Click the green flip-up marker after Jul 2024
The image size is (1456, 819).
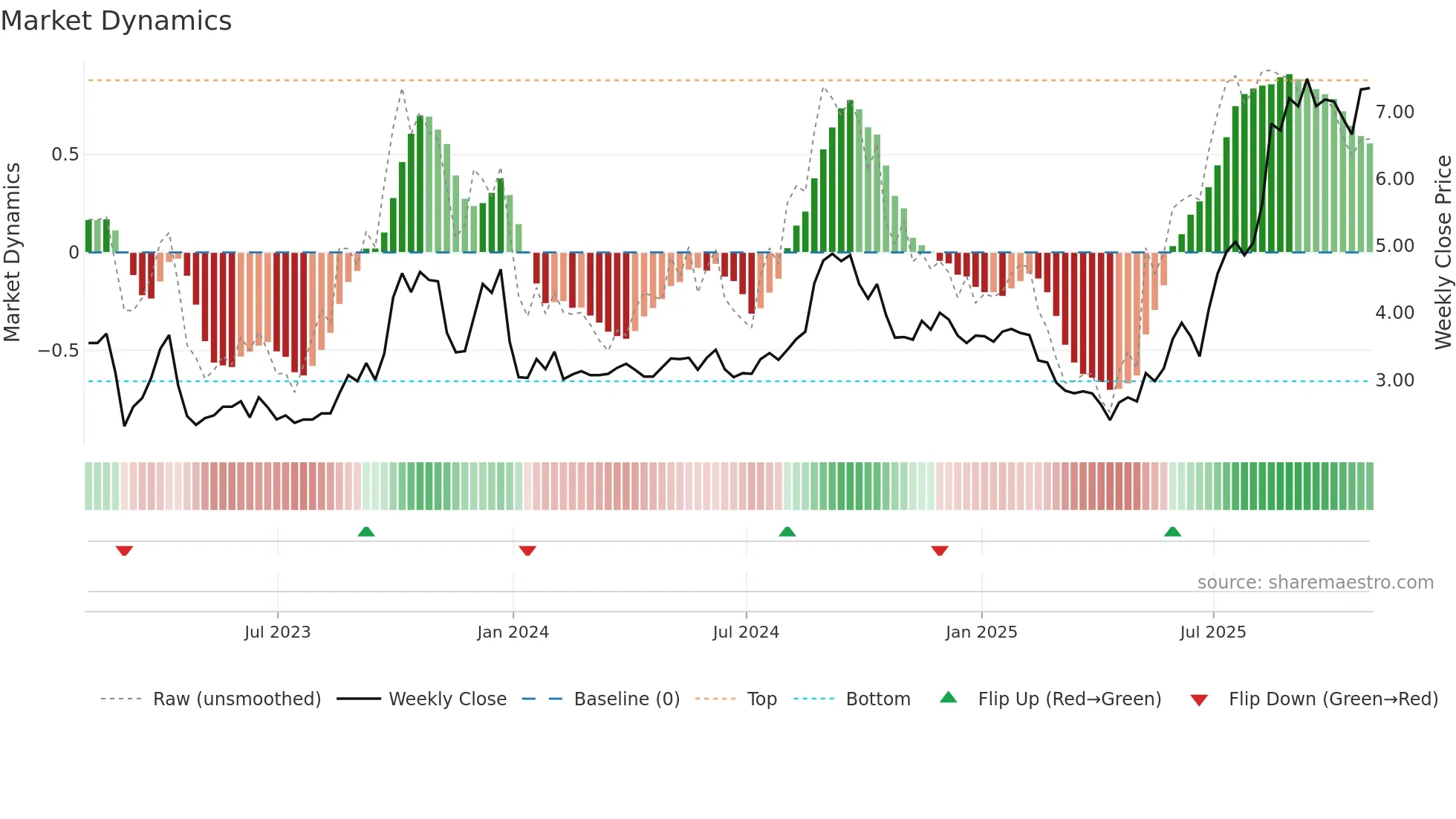(x=787, y=531)
